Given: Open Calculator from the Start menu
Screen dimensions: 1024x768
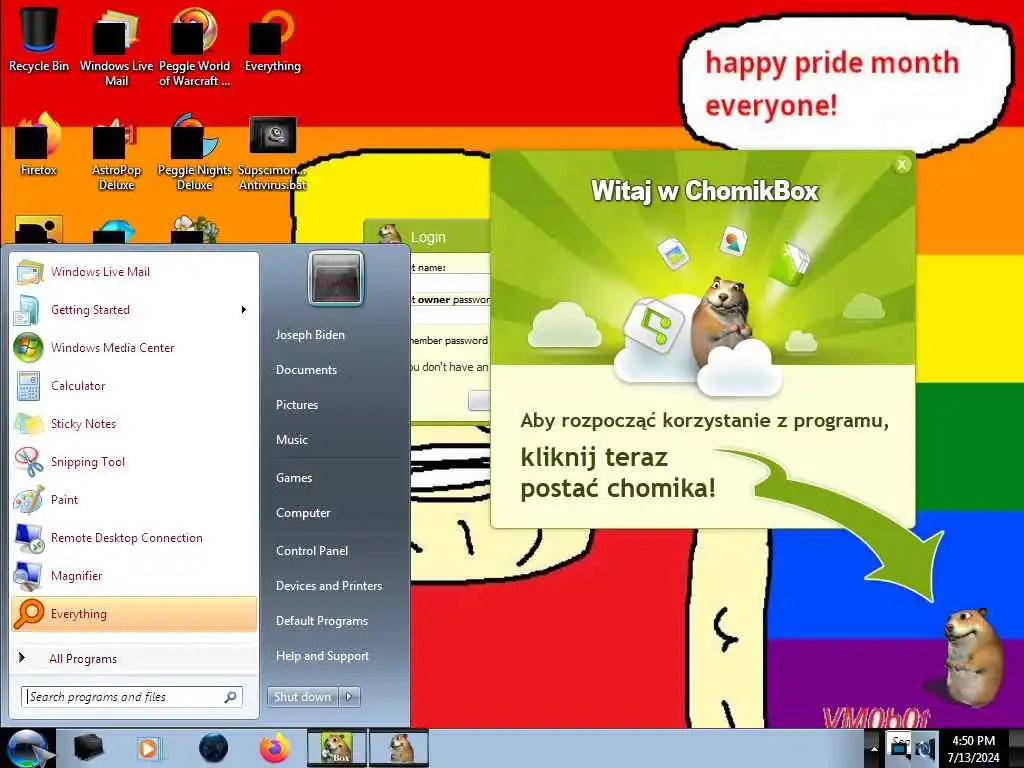Looking at the screenshot, I should coord(134,385).
